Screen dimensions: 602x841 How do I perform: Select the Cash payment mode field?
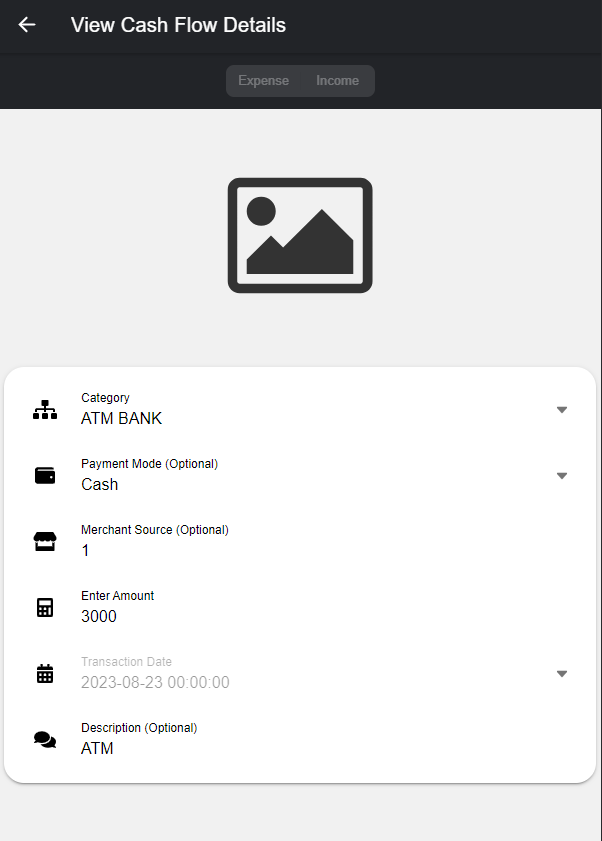[300, 484]
